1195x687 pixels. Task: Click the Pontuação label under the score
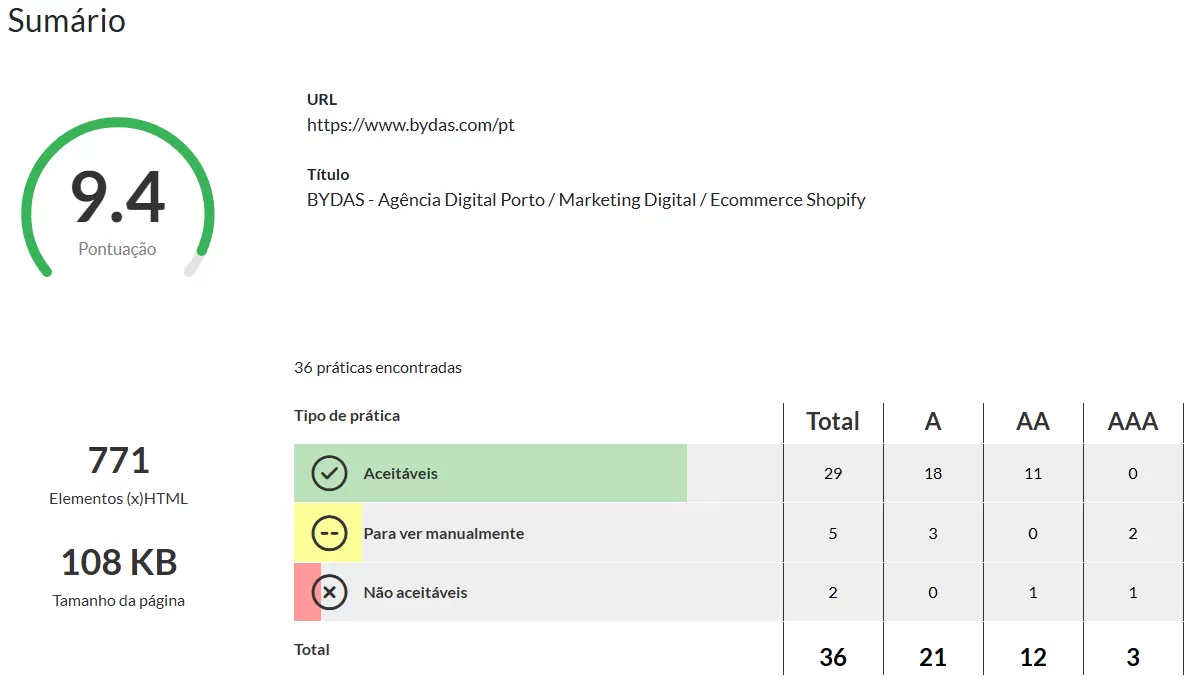click(117, 249)
